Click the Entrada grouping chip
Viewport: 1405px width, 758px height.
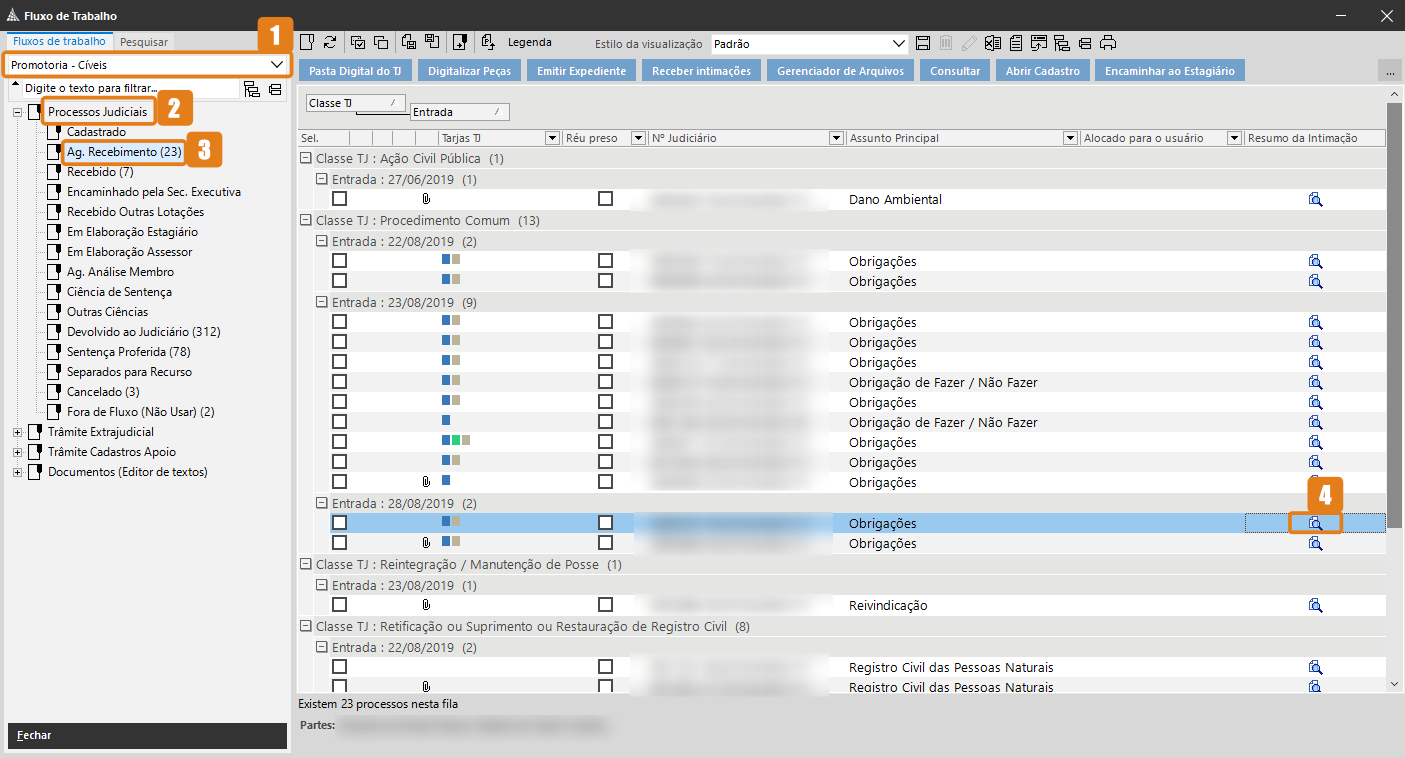(x=460, y=112)
